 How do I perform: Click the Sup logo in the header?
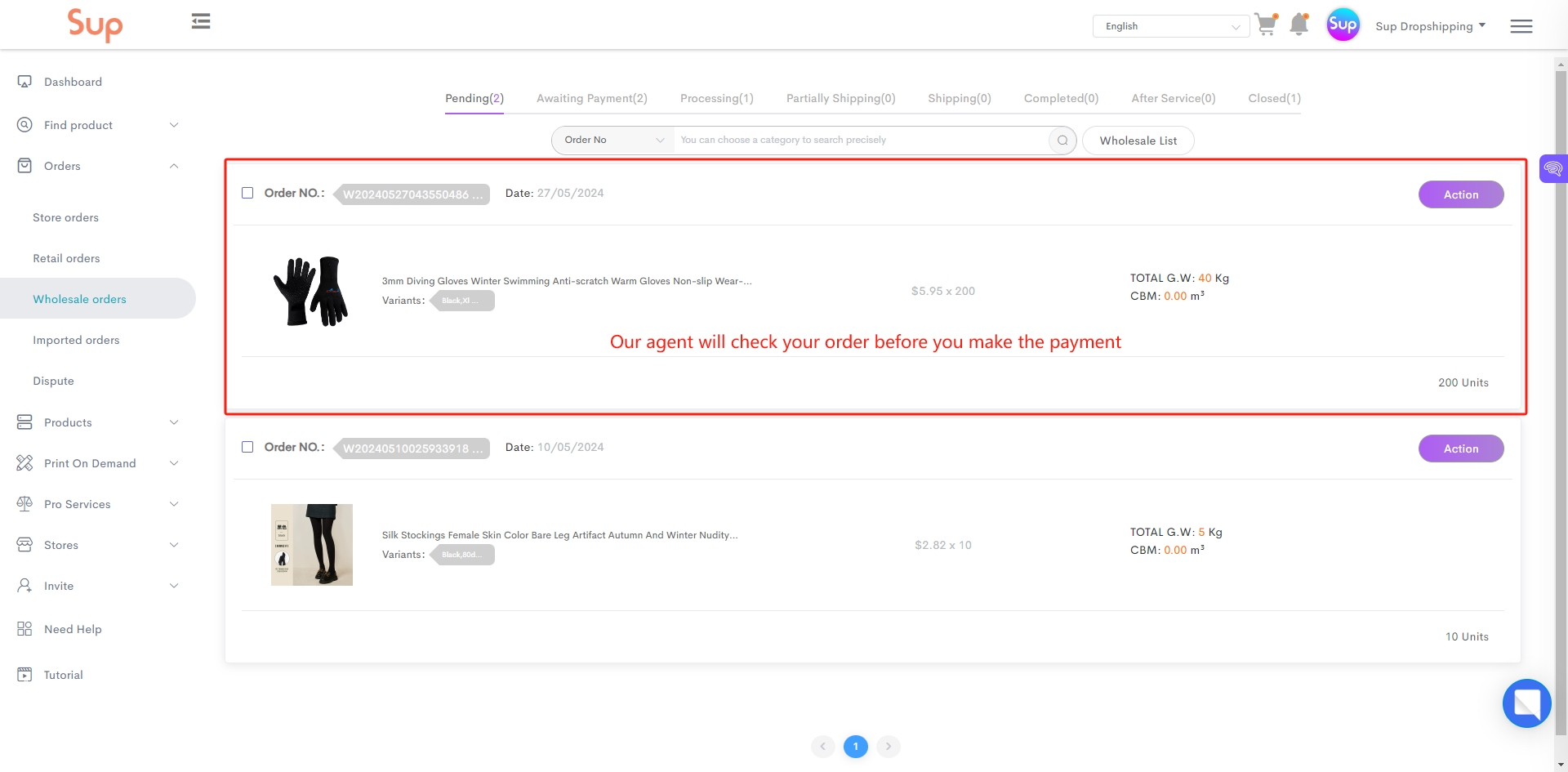[95, 25]
